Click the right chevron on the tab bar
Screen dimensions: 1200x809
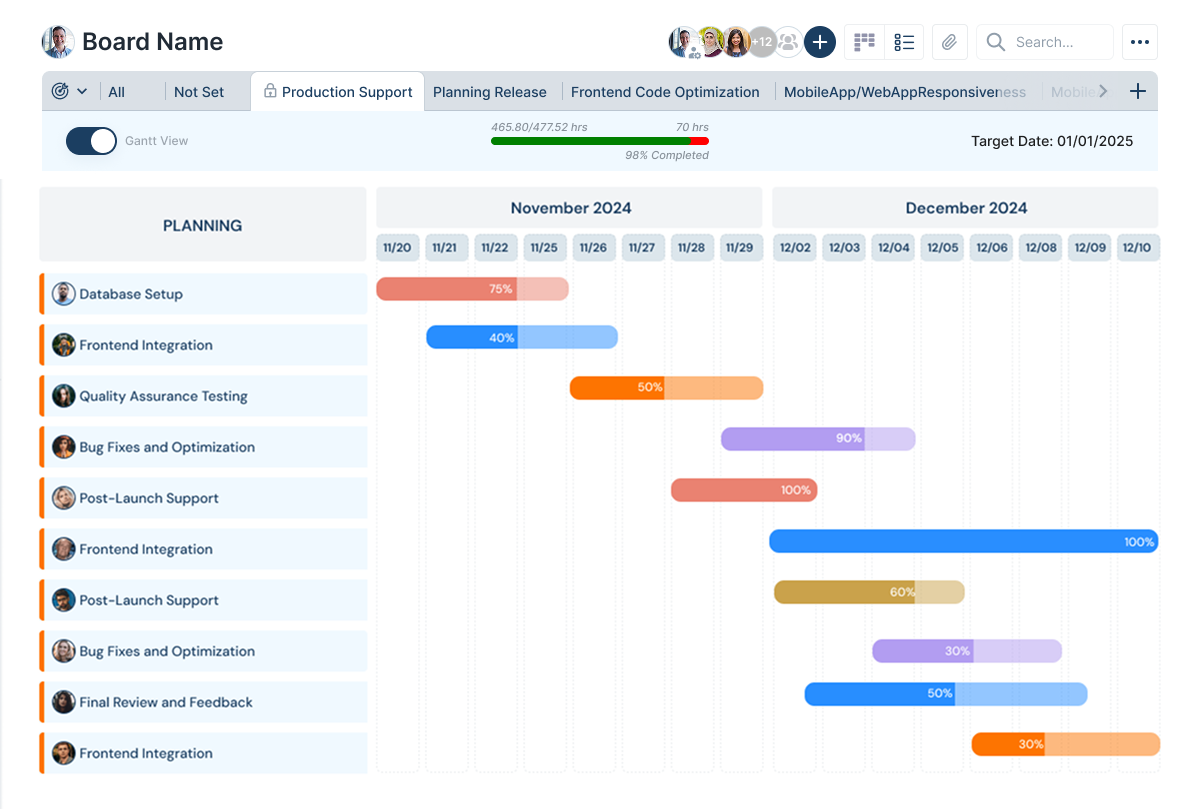pos(1105,91)
